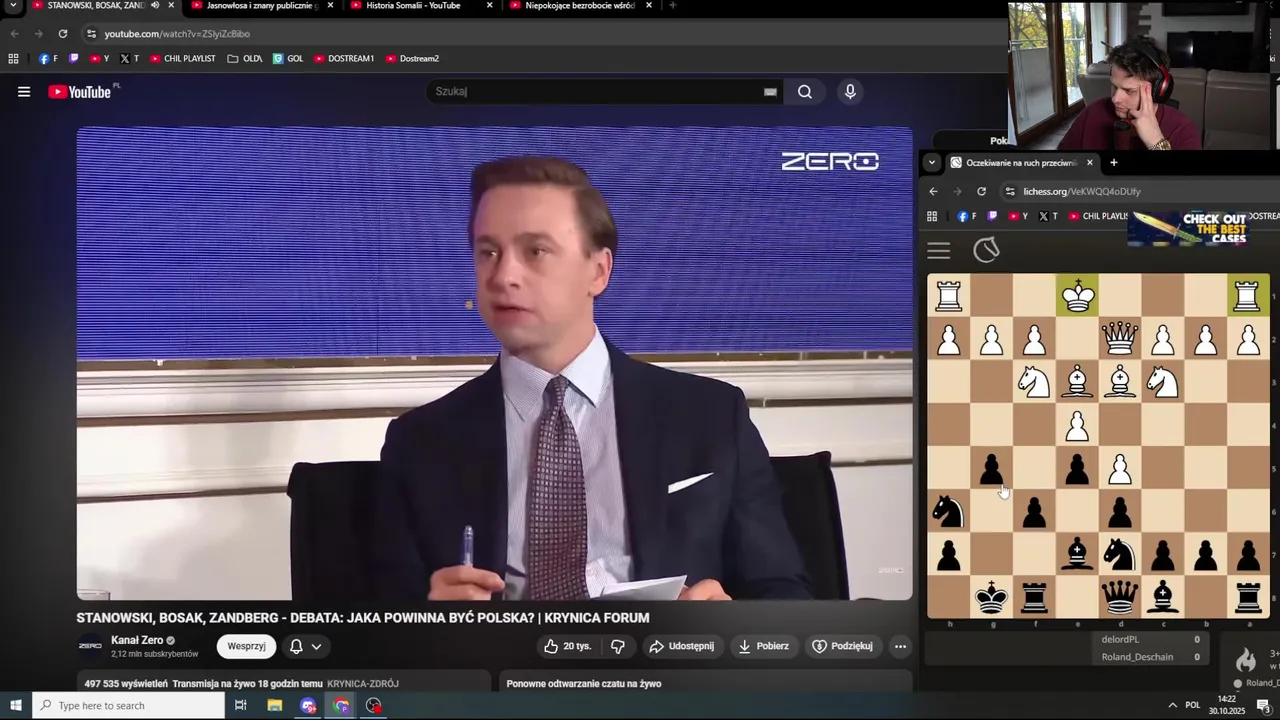The height and width of the screenshot is (720, 1280).
Task: Reload the lichess page
Action: pyautogui.click(x=981, y=192)
